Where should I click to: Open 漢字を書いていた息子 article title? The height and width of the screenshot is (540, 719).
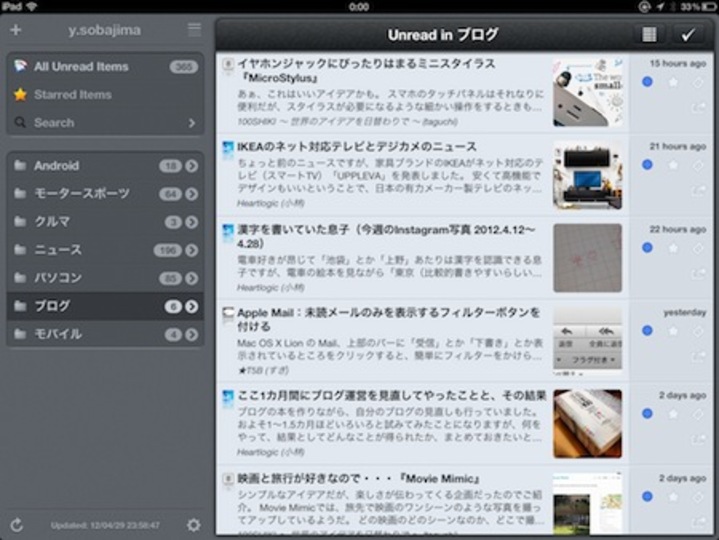[386, 236]
